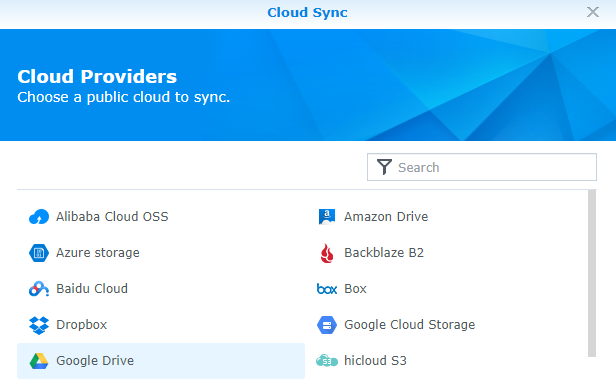Viewport: 616px width, 379px height.
Task: Select Amazon Drive provider label
Action: coord(386,217)
